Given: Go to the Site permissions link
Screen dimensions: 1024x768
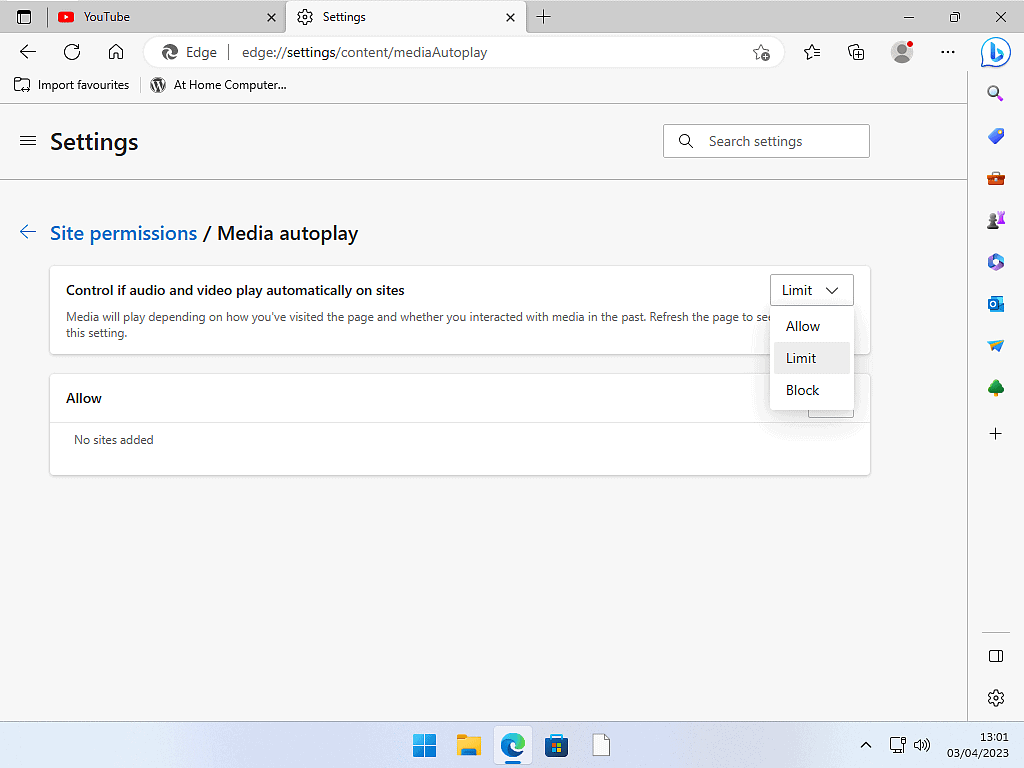Looking at the screenshot, I should 123,233.
